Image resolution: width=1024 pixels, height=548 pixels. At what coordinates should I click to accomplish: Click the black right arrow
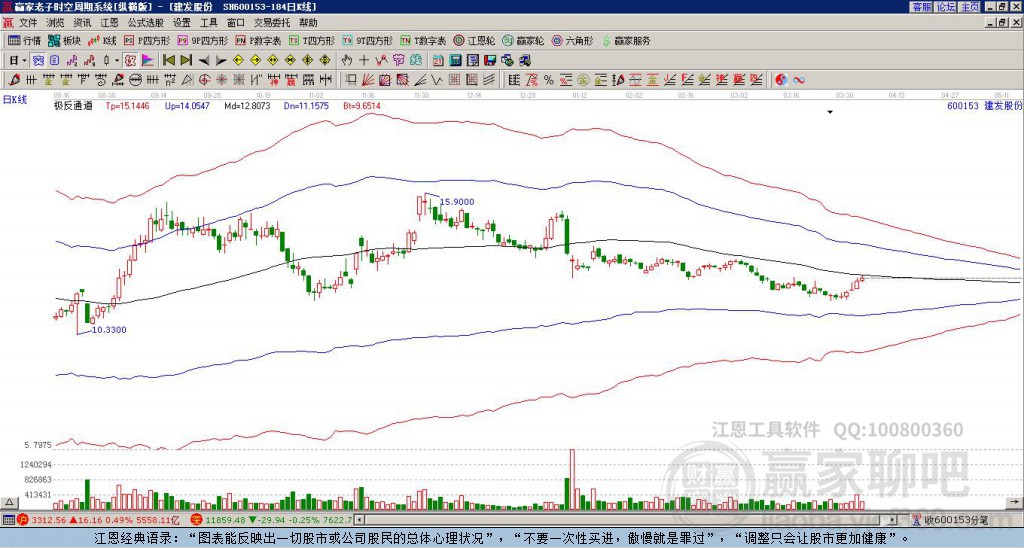pos(221,61)
